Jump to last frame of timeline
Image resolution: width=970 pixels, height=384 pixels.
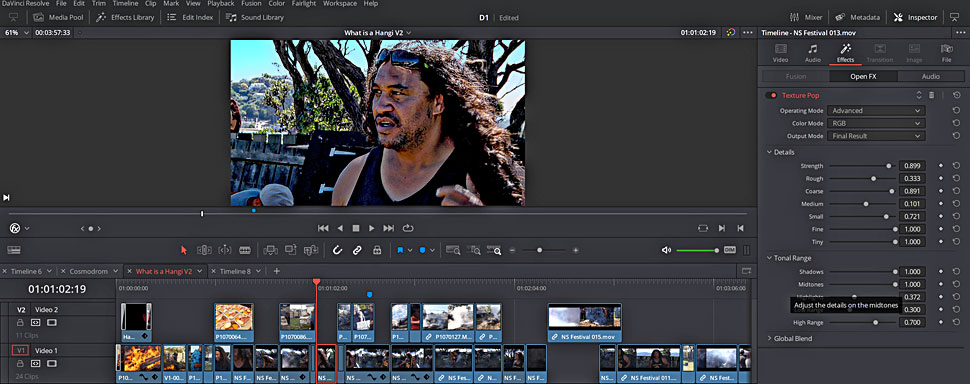pyautogui.click(x=388, y=228)
